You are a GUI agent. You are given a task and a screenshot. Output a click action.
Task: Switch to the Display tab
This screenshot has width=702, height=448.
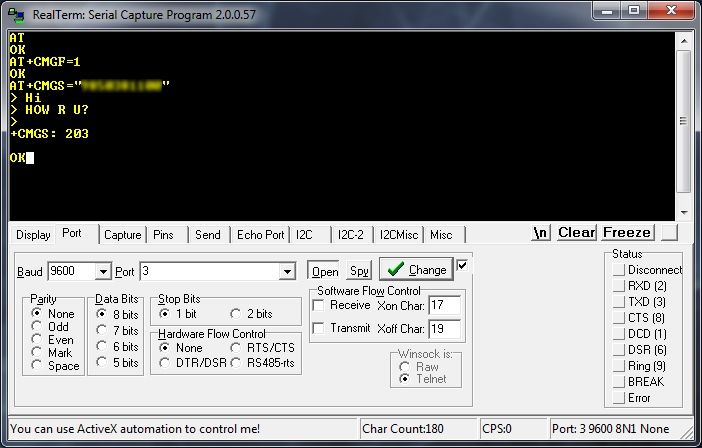(33, 235)
